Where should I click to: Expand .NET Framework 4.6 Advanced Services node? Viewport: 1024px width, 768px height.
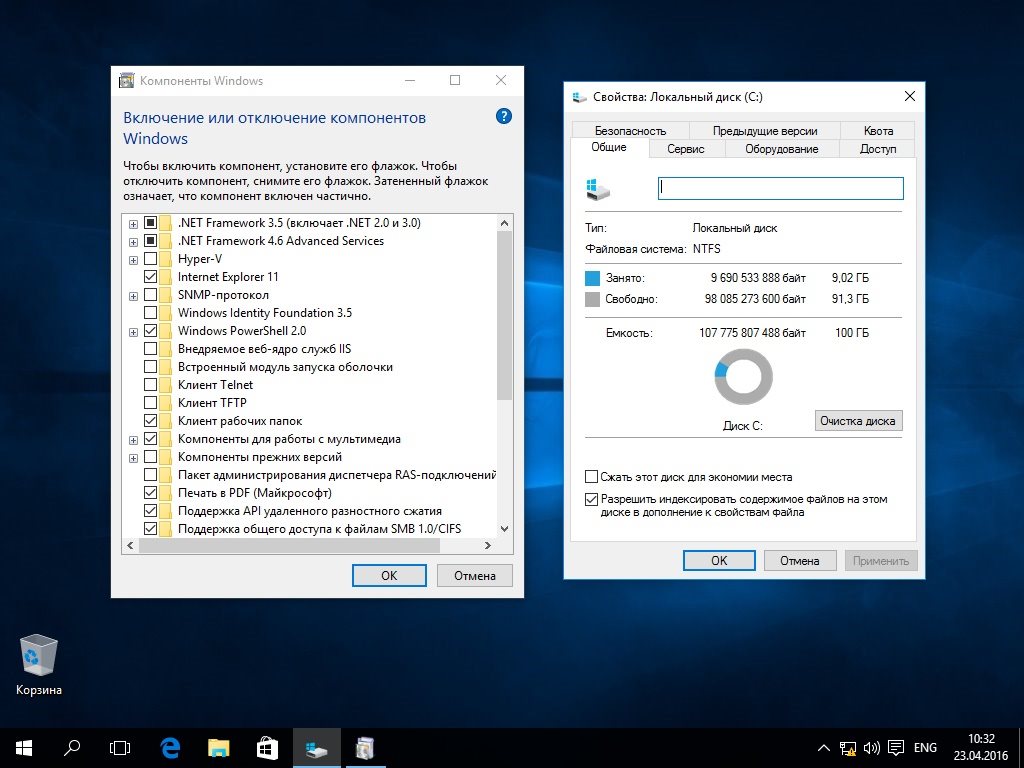pyautogui.click(x=133, y=242)
